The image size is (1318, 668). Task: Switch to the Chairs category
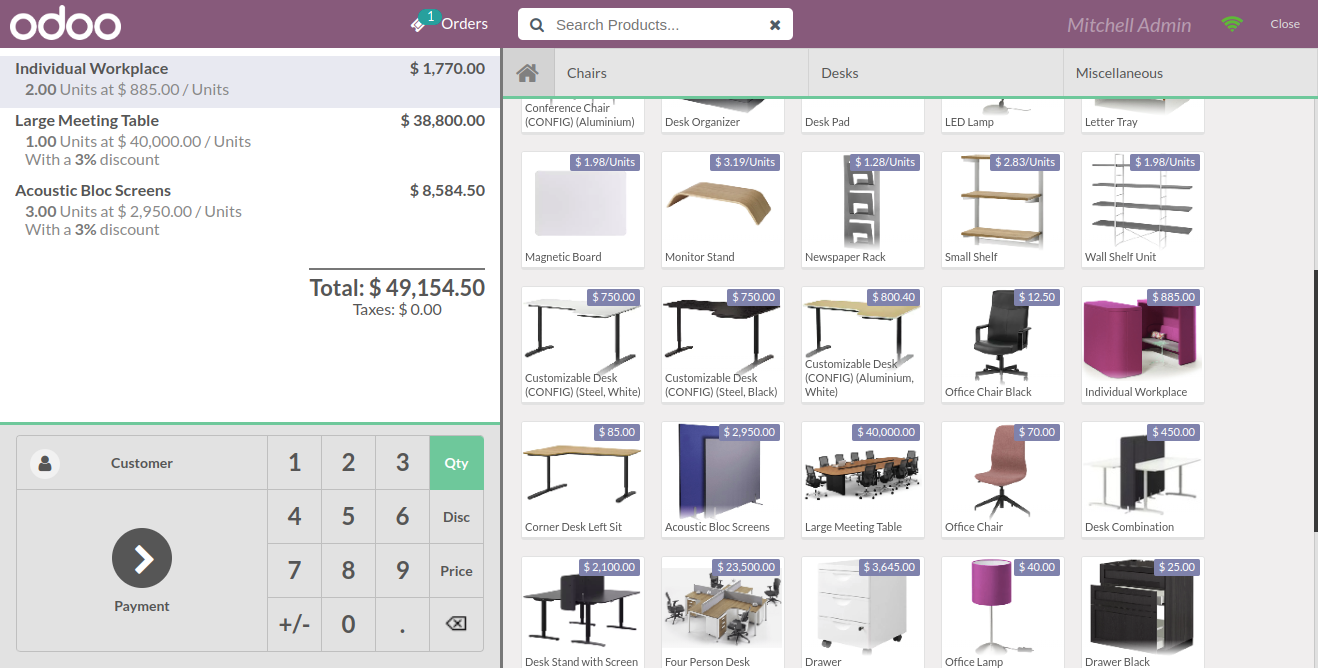[x=681, y=73]
